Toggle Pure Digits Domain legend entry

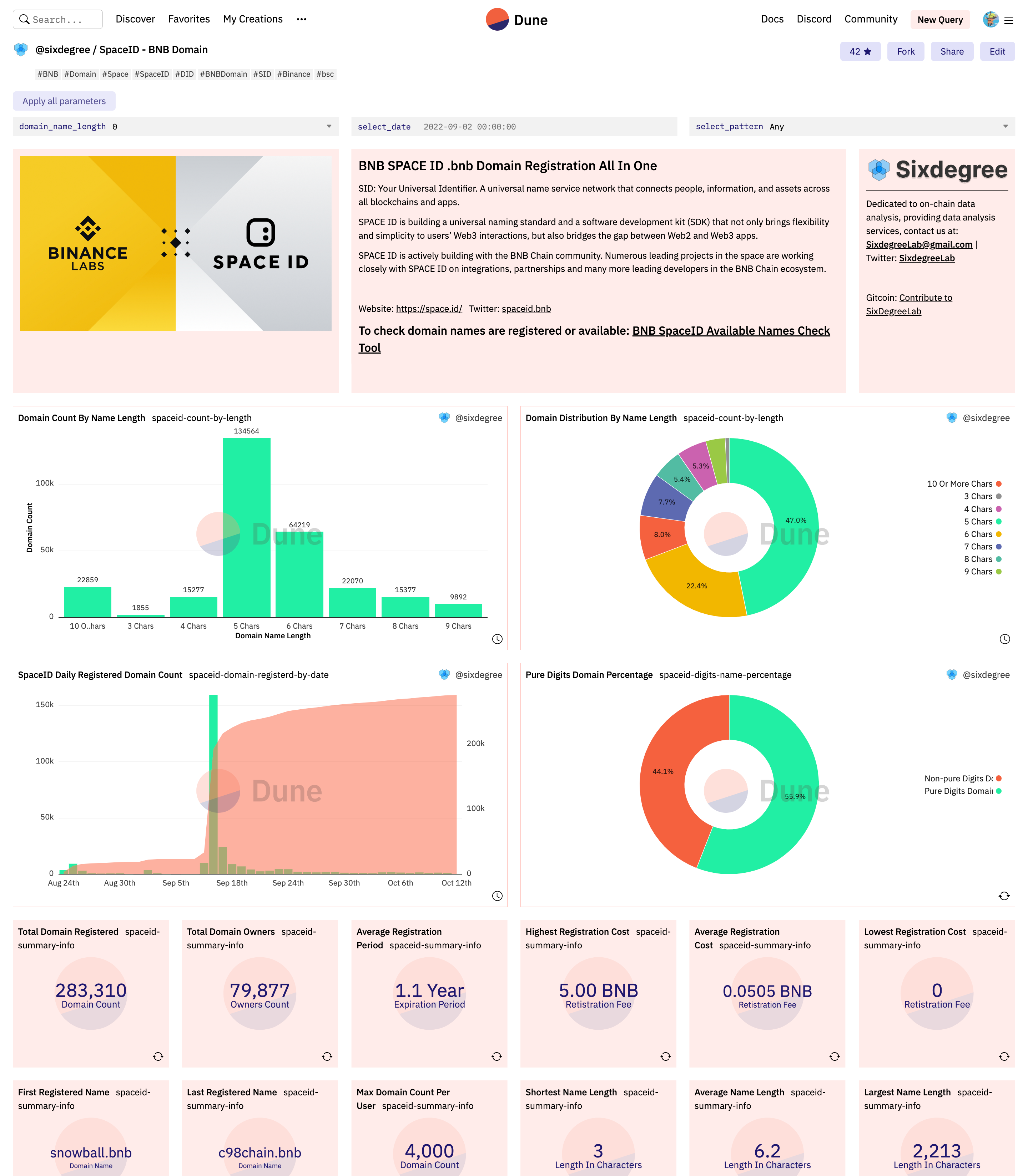(x=958, y=791)
